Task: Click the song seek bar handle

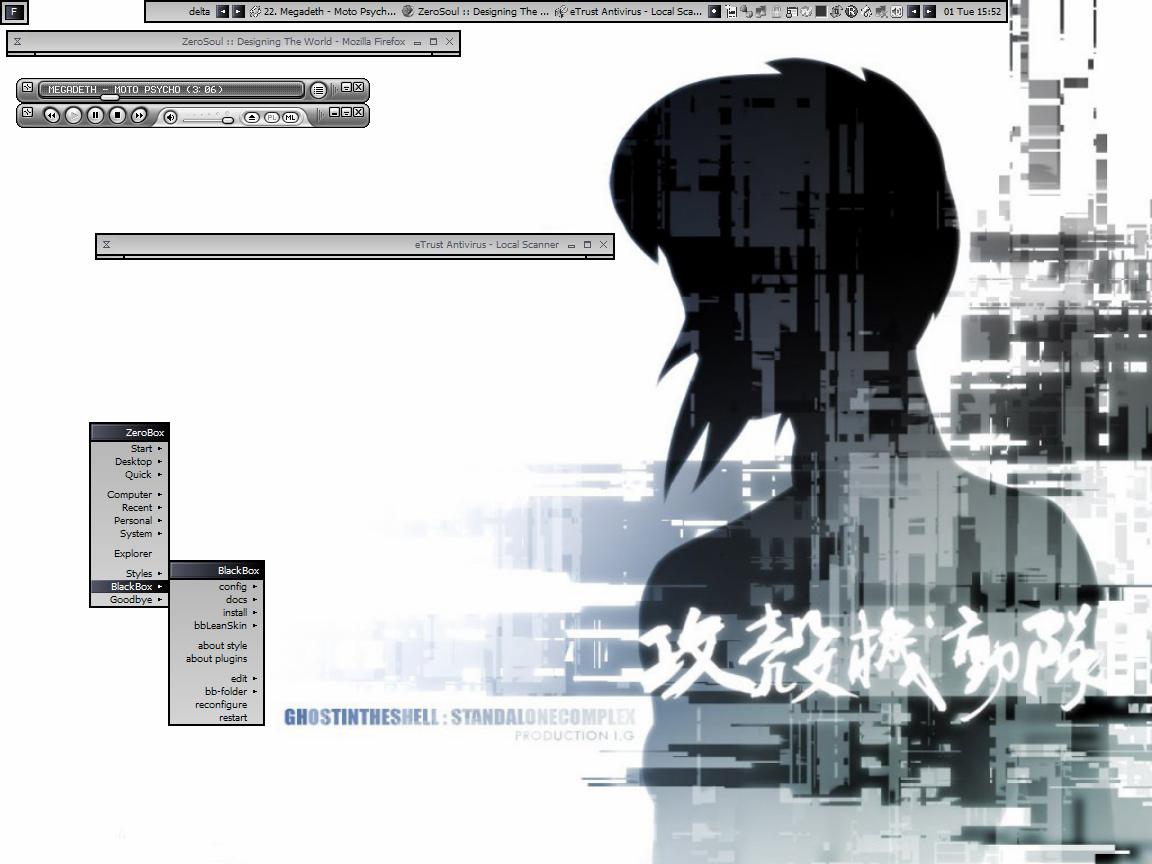Action: (x=109, y=97)
